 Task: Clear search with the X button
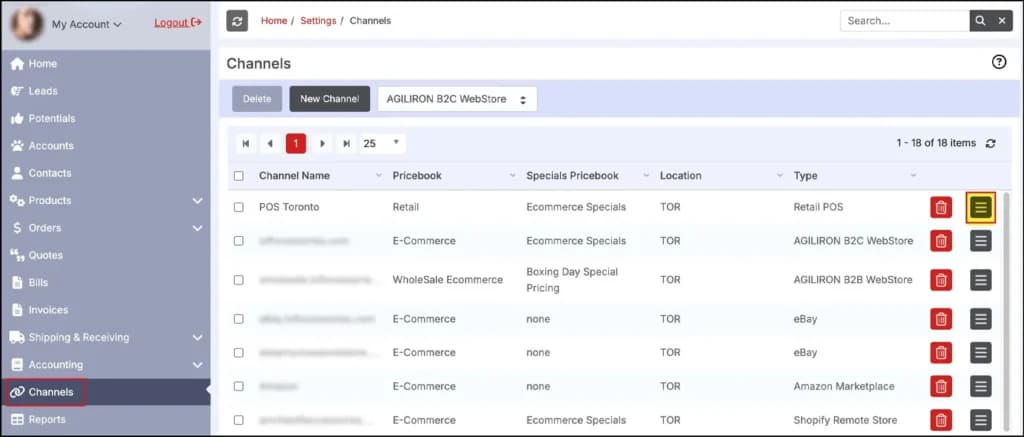tap(1002, 21)
